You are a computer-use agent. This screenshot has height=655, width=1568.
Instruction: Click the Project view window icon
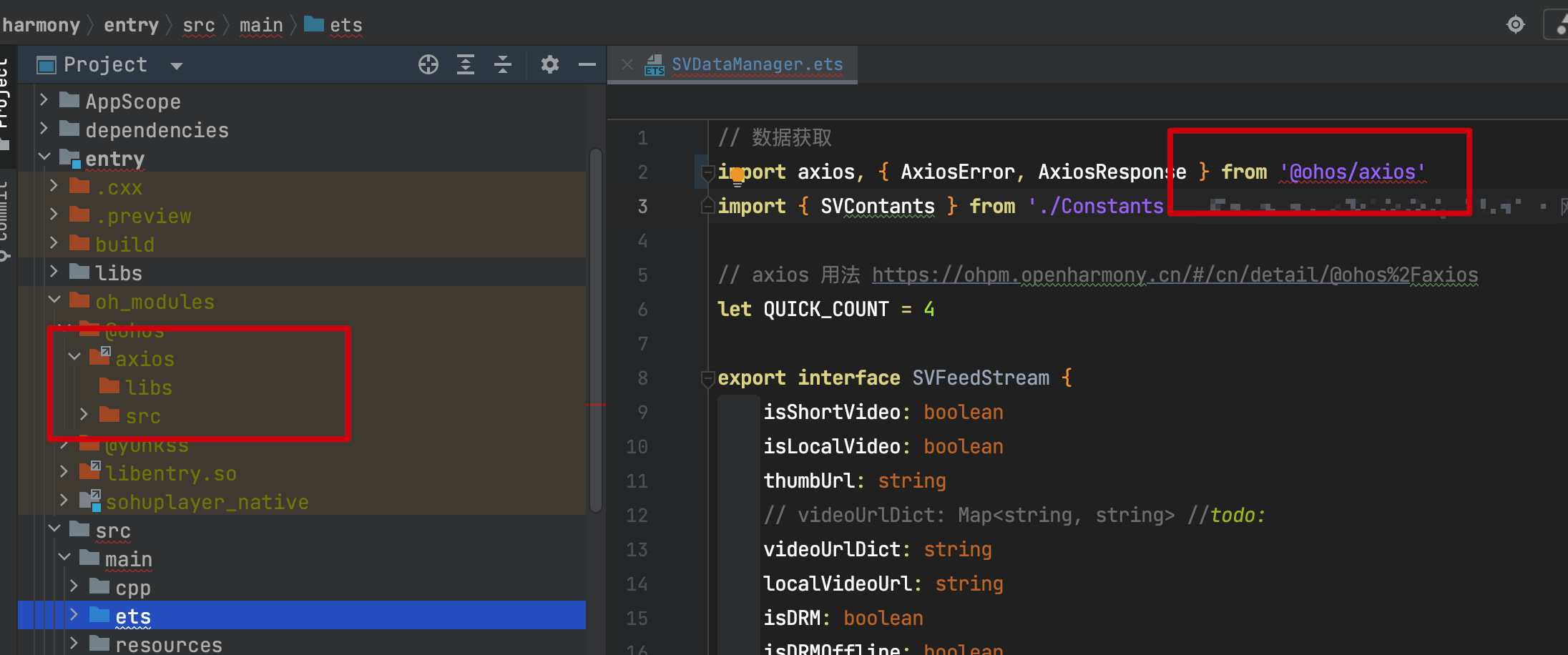[x=46, y=65]
